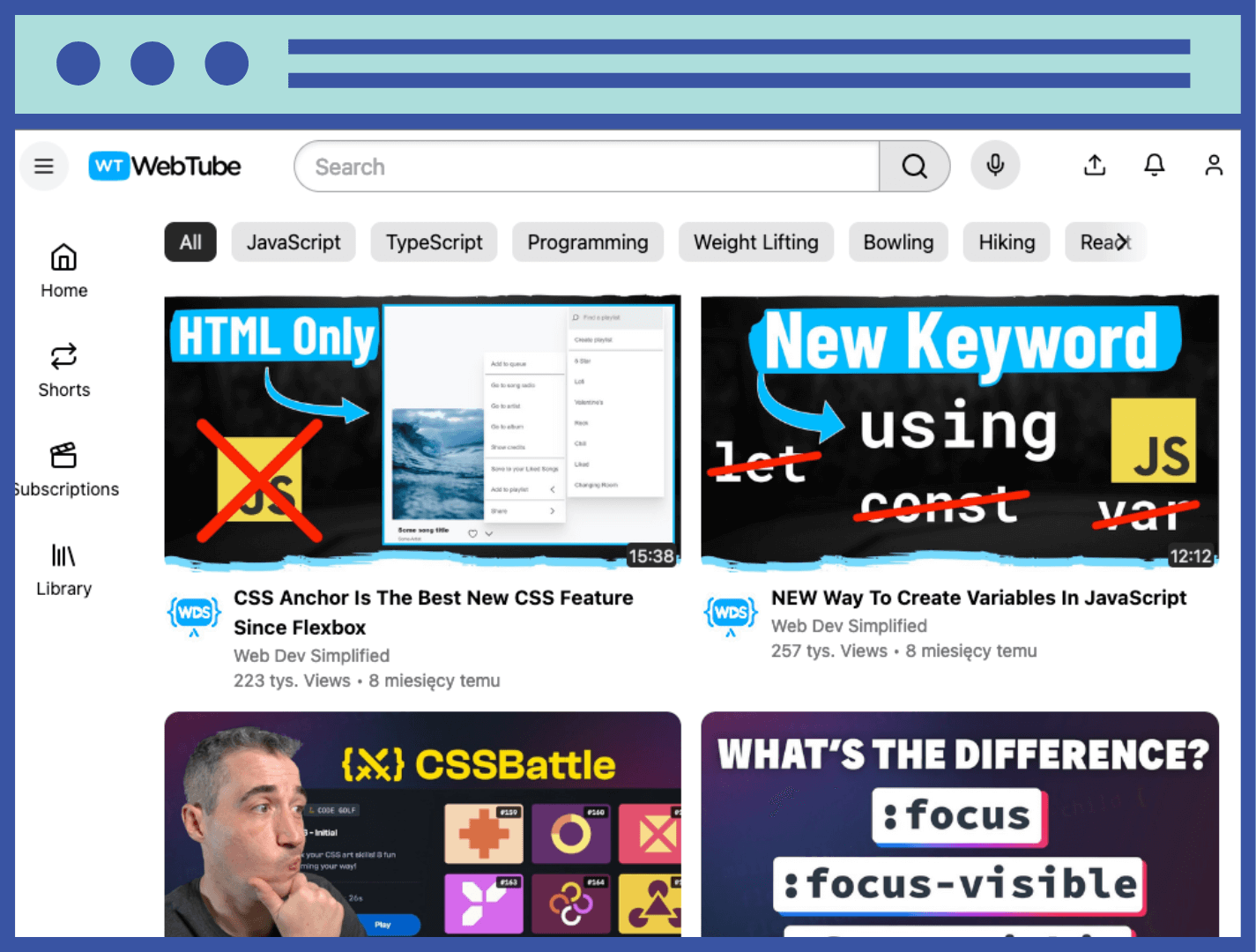Click the WebTube logo

165,166
